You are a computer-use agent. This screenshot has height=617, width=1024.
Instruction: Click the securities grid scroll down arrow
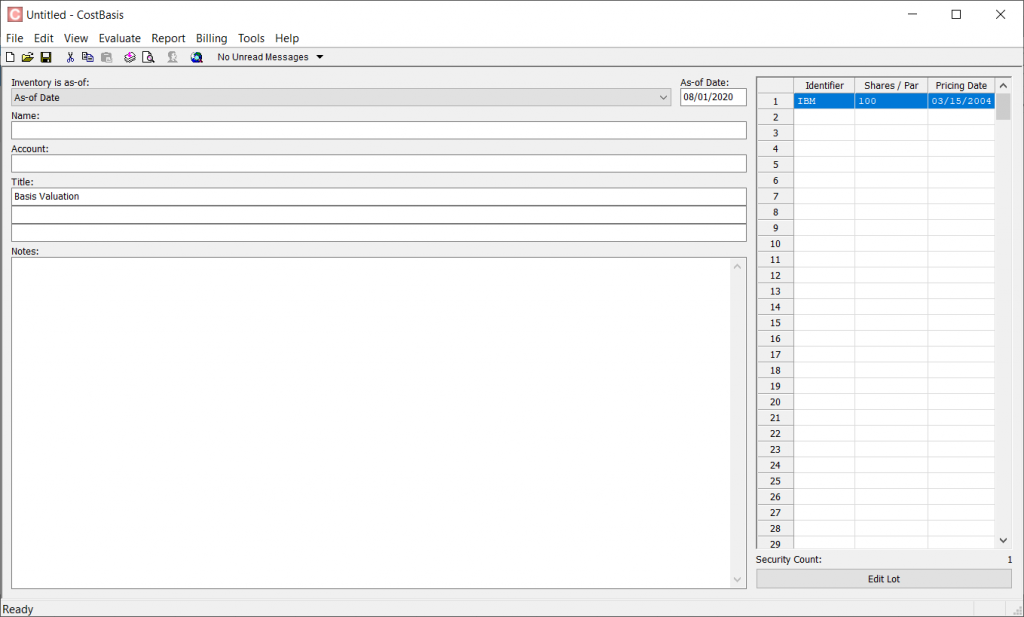[x=1004, y=541]
